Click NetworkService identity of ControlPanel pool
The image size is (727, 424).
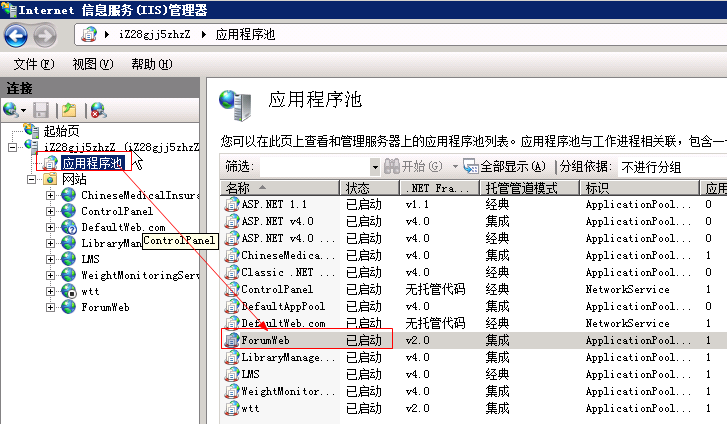[x=627, y=289]
